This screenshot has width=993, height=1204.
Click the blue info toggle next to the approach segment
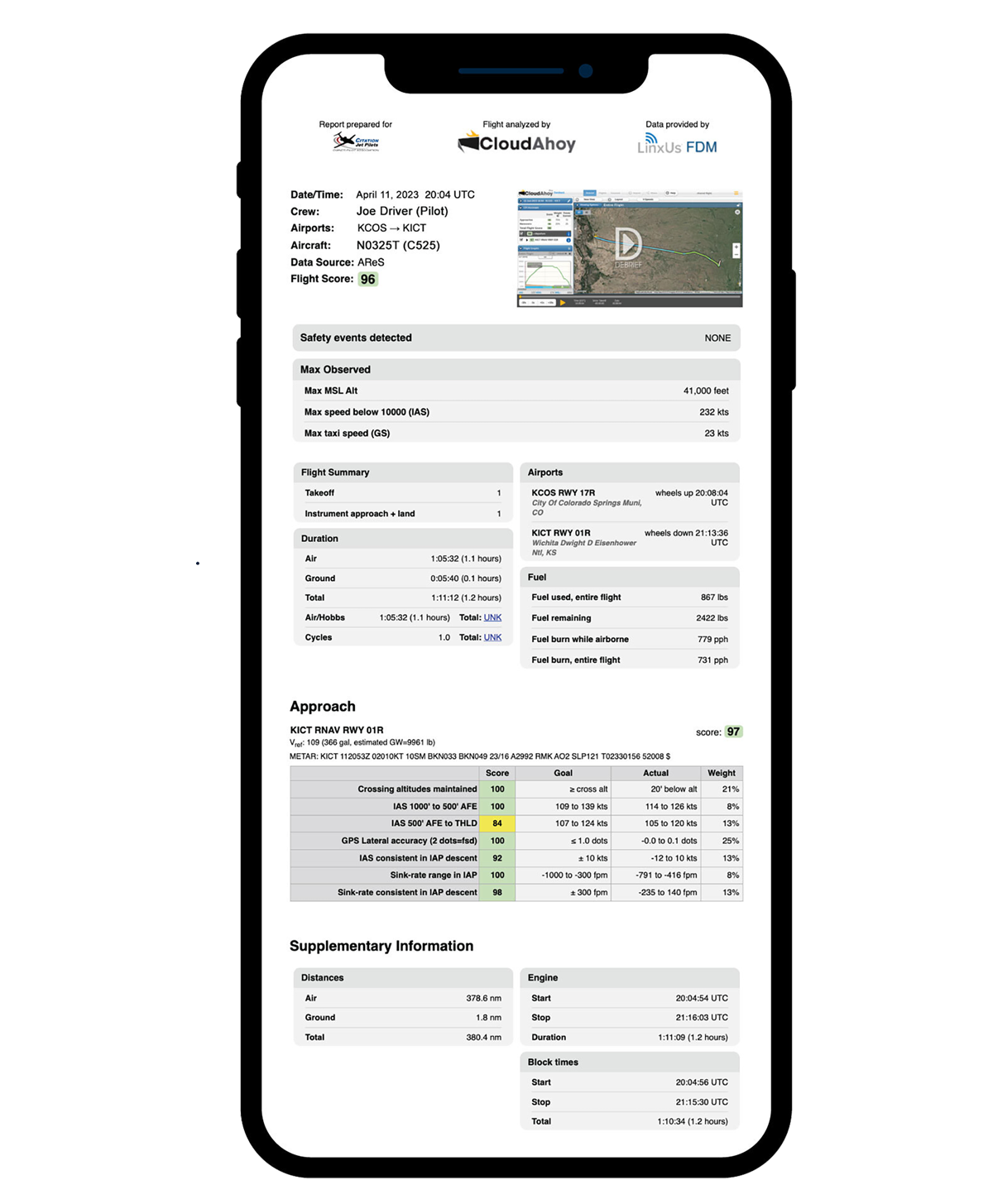pos(568,240)
